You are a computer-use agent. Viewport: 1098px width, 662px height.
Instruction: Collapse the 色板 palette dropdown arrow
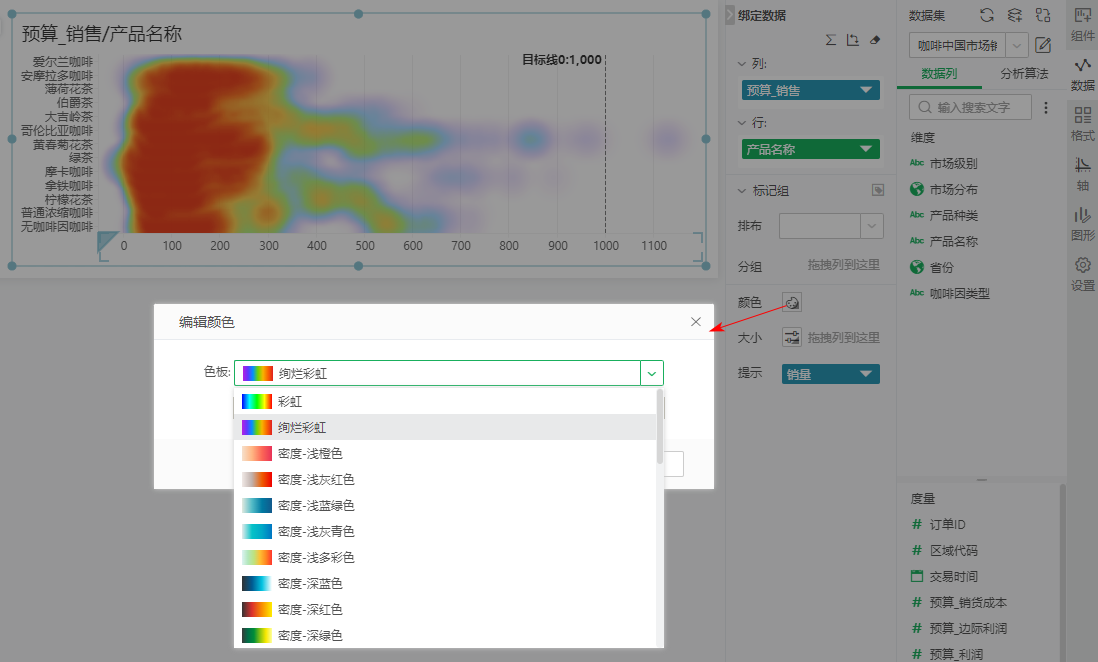(652, 373)
